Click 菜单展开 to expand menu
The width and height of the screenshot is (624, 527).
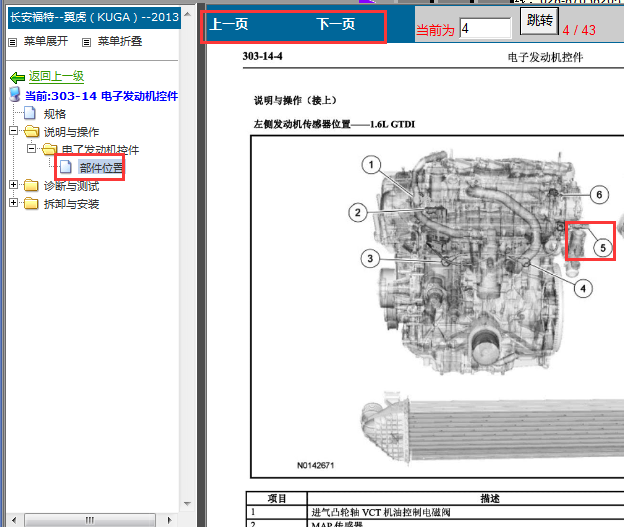tap(46, 41)
